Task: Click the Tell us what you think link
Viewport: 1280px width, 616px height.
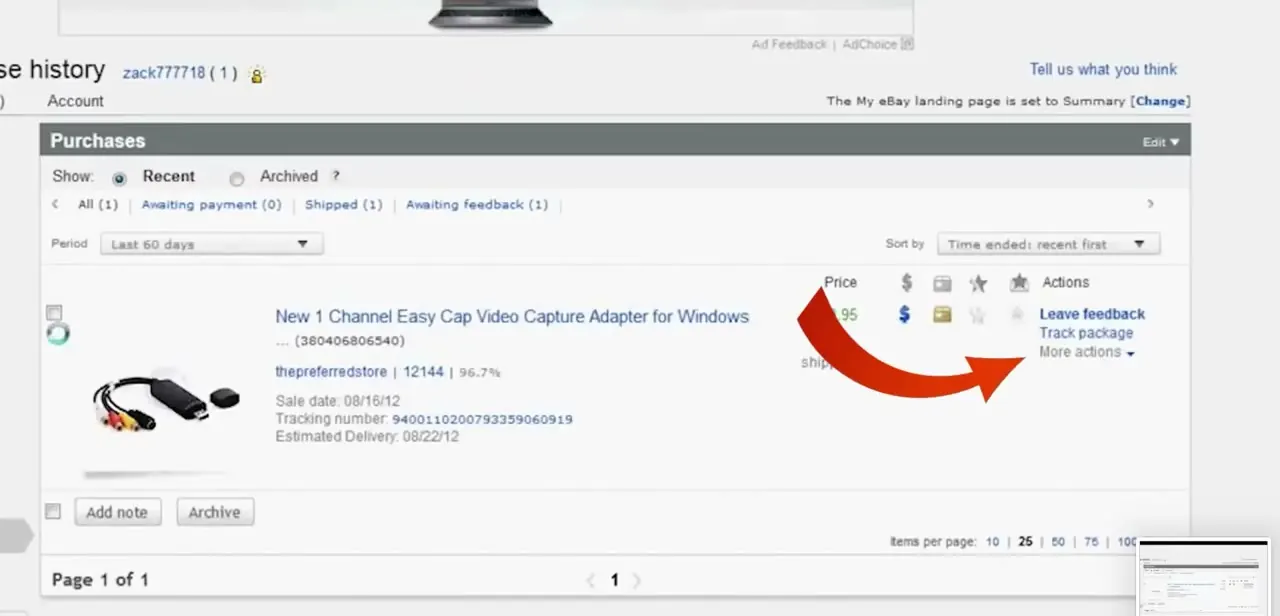Action: [1103, 69]
